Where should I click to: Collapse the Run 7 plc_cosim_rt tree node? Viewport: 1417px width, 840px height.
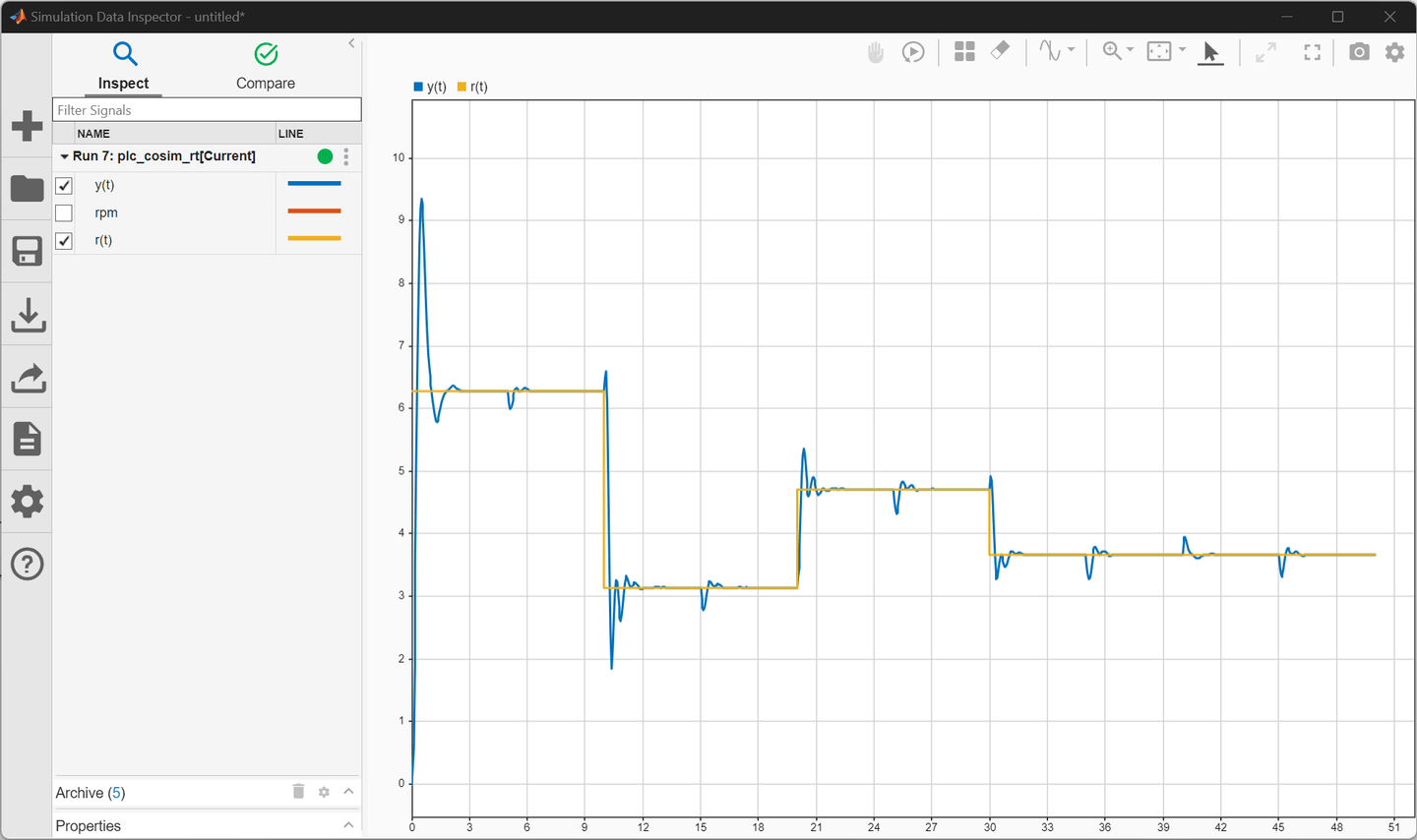pyautogui.click(x=64, y=156)
